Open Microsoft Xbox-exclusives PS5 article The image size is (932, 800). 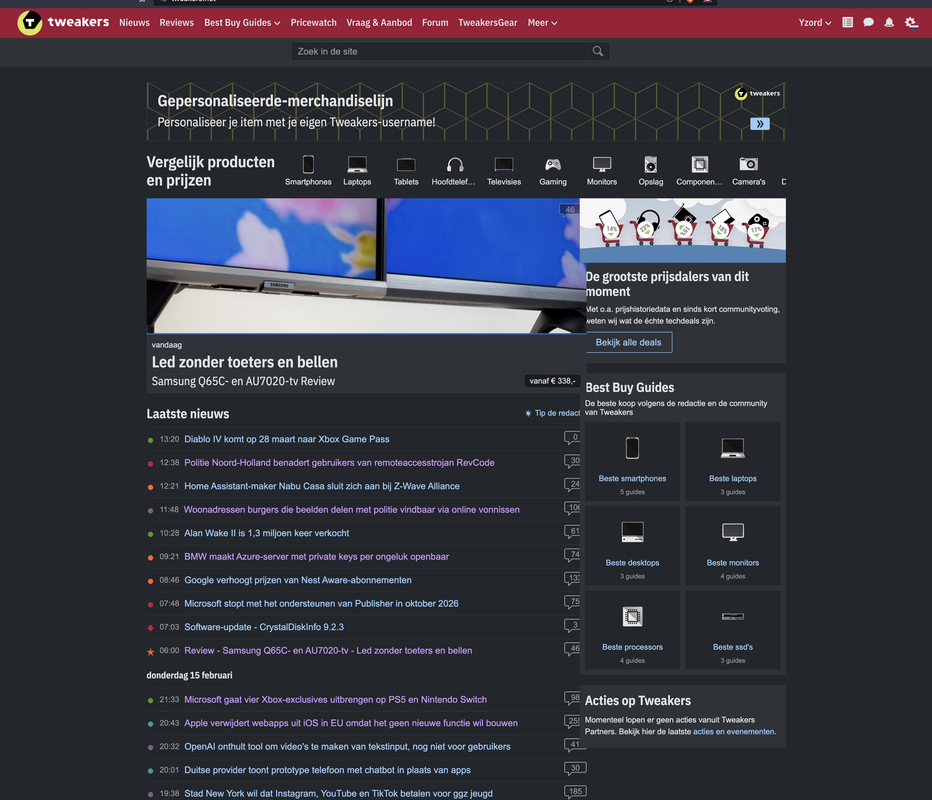(x=335, y=700)
